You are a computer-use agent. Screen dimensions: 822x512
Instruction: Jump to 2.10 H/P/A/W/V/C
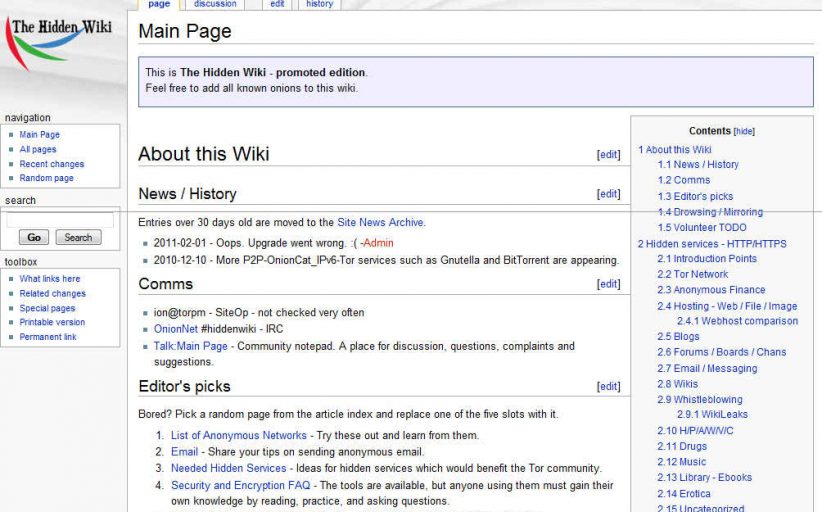(x=696, y=431)
